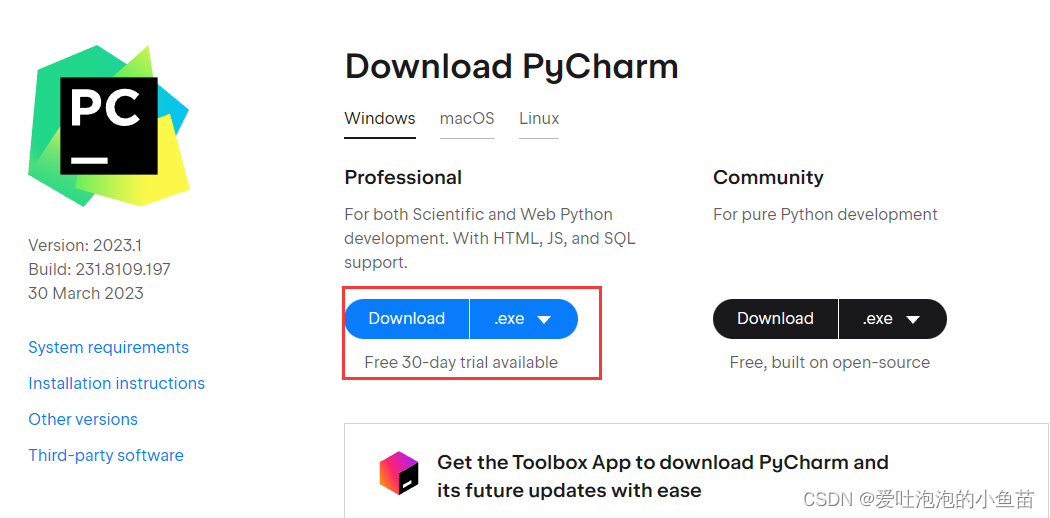1050x518 pixels.
Task: Click the Professional edition heading
Action: (403, 177)
